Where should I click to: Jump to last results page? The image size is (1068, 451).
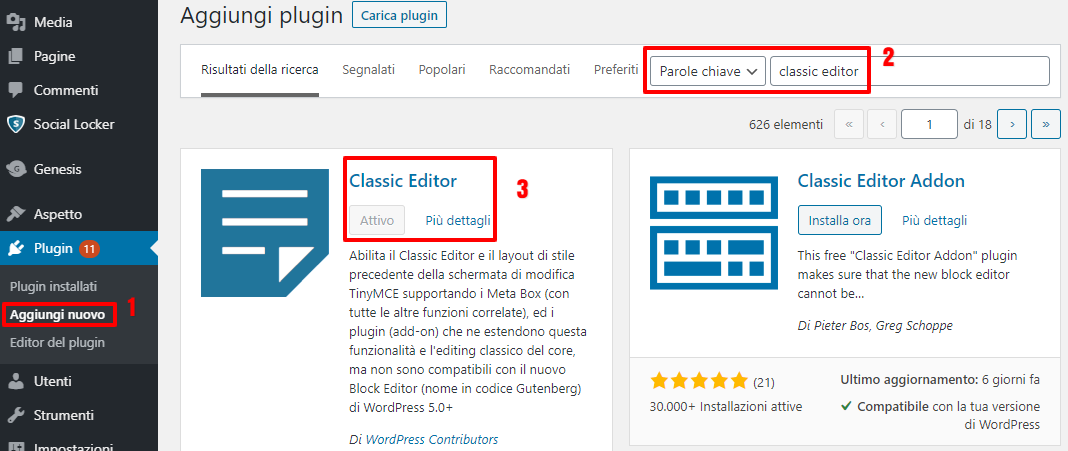point(1046,124)
